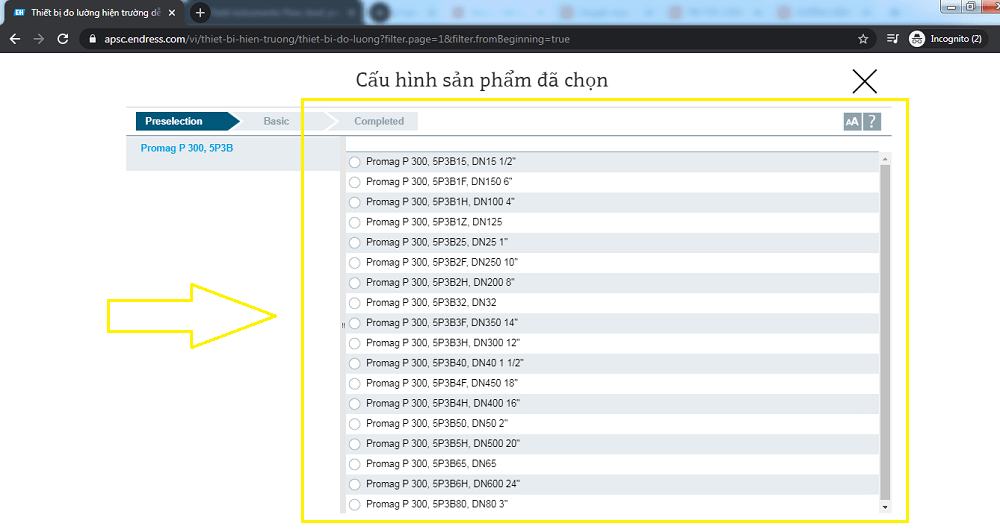Select Promag P 300, 5P3B3F, DN350 14" radio
The image size is (1000, 532).
(x=355, y=323)
